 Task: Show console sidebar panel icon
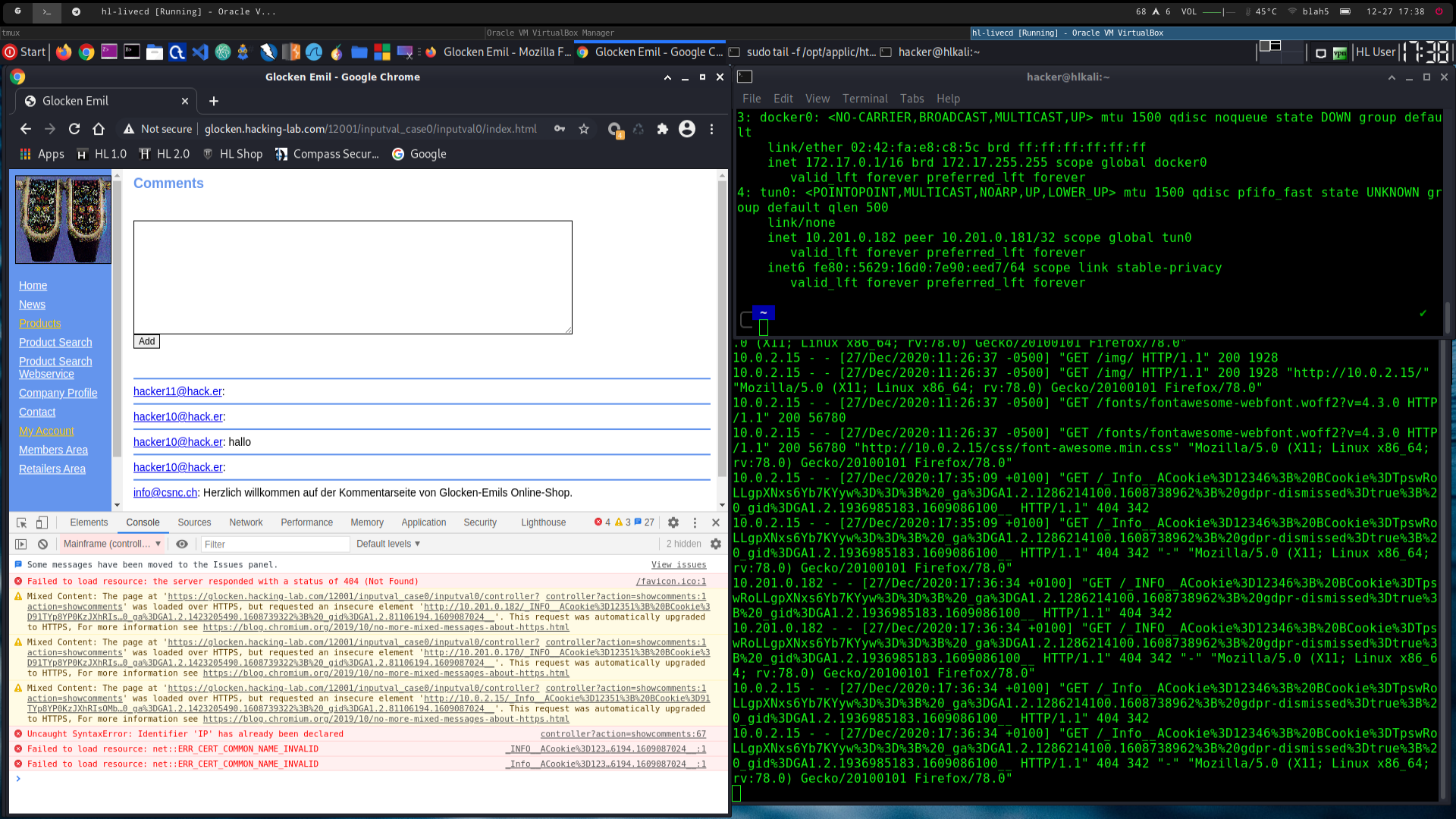(21, 544)
